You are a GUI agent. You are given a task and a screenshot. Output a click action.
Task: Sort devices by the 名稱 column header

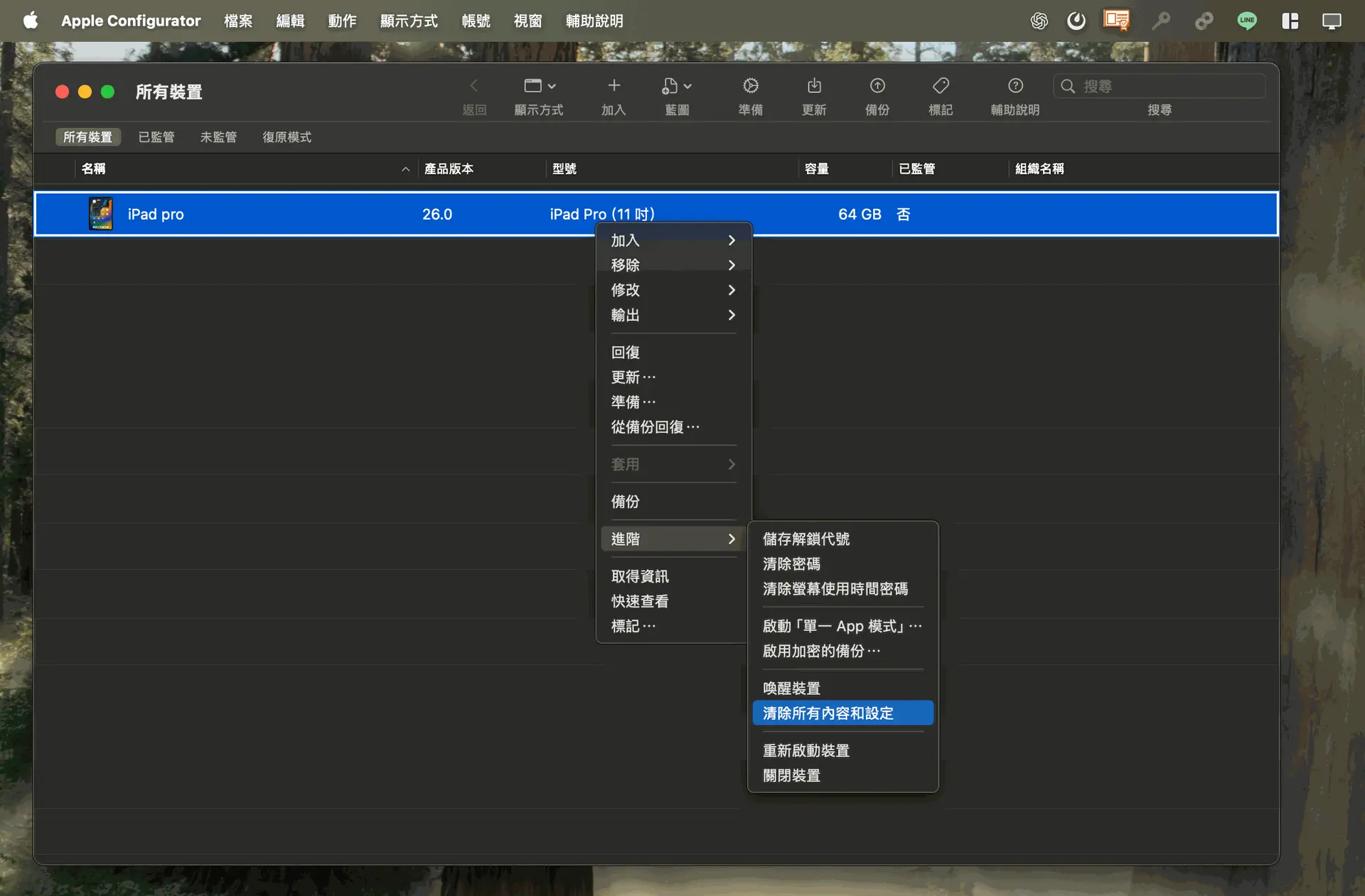pos(94,169)
